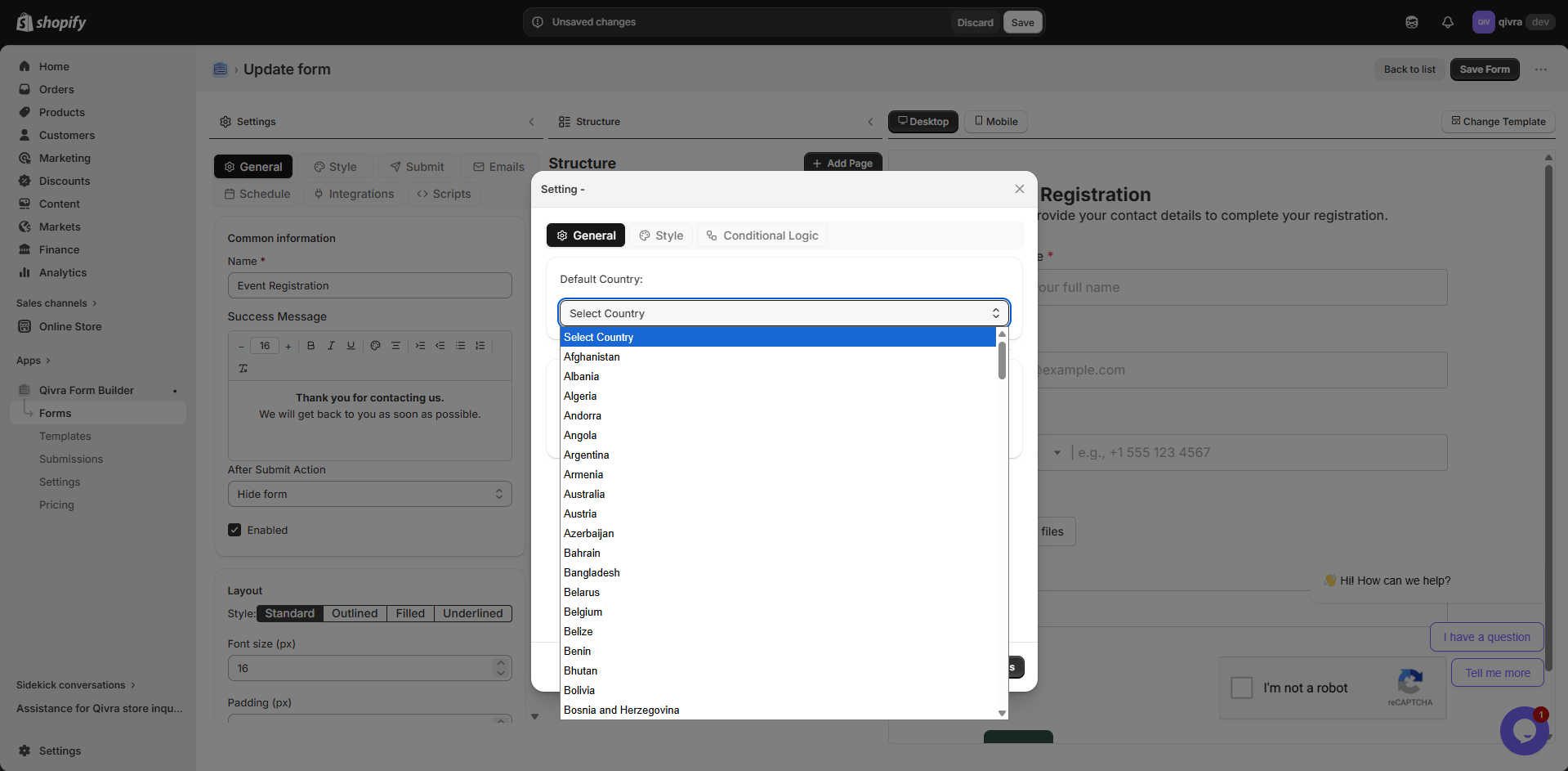Image resolution: width=1568 pixels, height=771 pixels.
Task: Open the Style tab in Setting dialog
Action: [661, 235]
